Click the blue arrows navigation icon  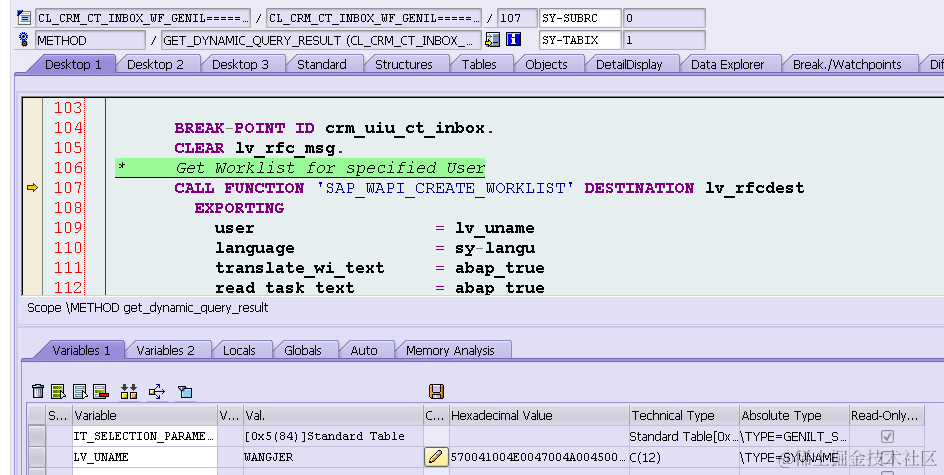click(157, 392)
